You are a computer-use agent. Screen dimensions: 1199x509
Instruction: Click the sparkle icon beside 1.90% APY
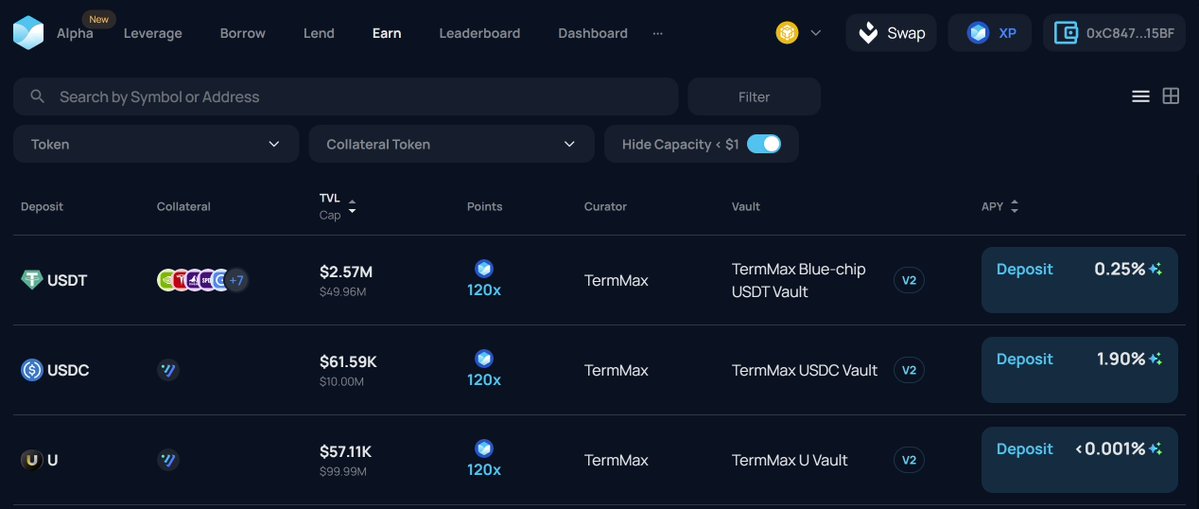1155,358
